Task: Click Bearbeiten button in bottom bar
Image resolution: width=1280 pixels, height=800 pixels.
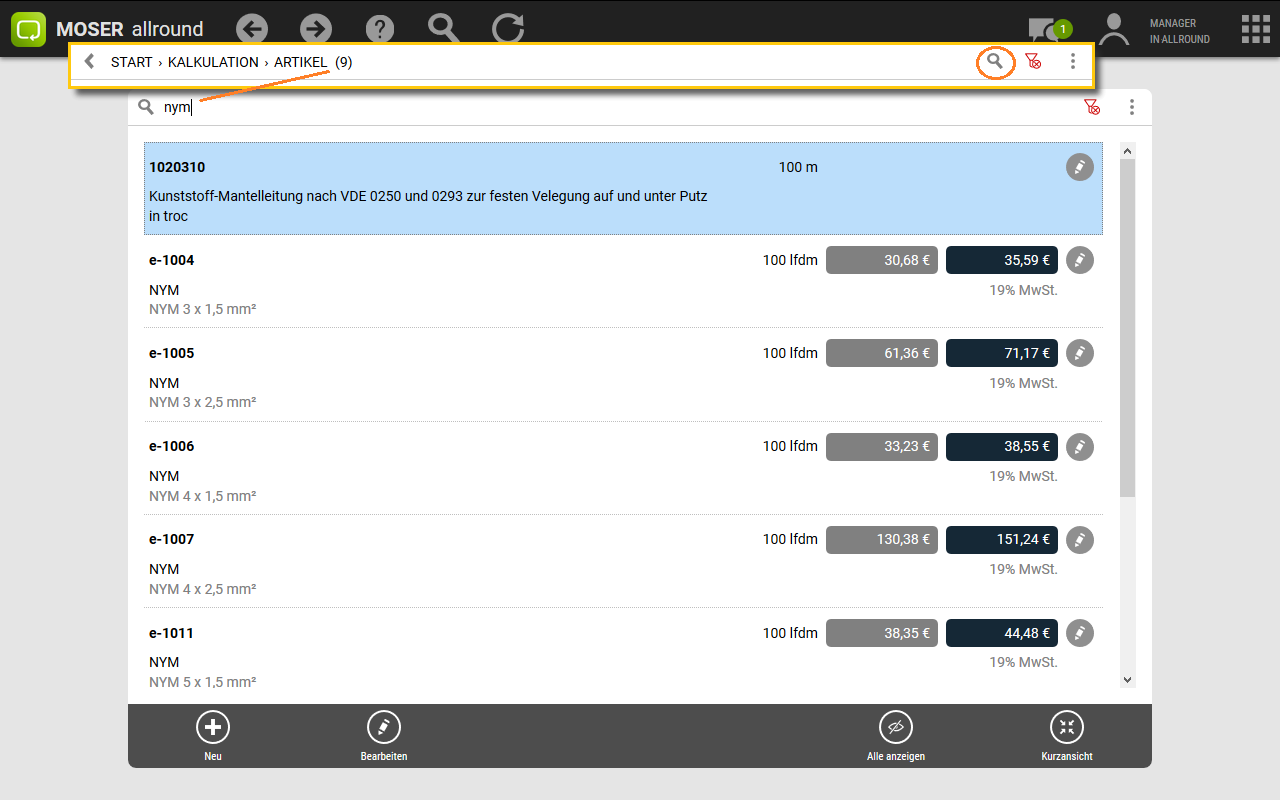Action: [383, 735]
